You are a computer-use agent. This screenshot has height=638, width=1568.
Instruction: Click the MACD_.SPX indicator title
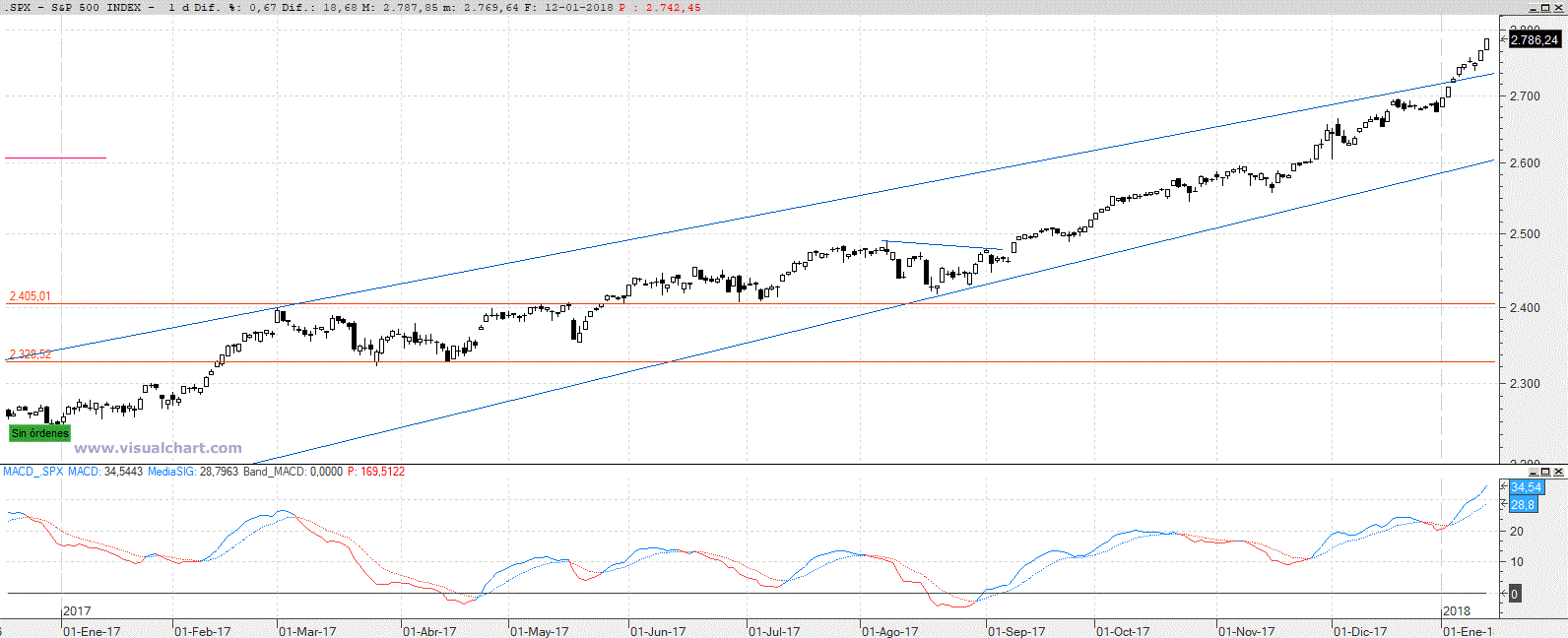coord(33,472)
